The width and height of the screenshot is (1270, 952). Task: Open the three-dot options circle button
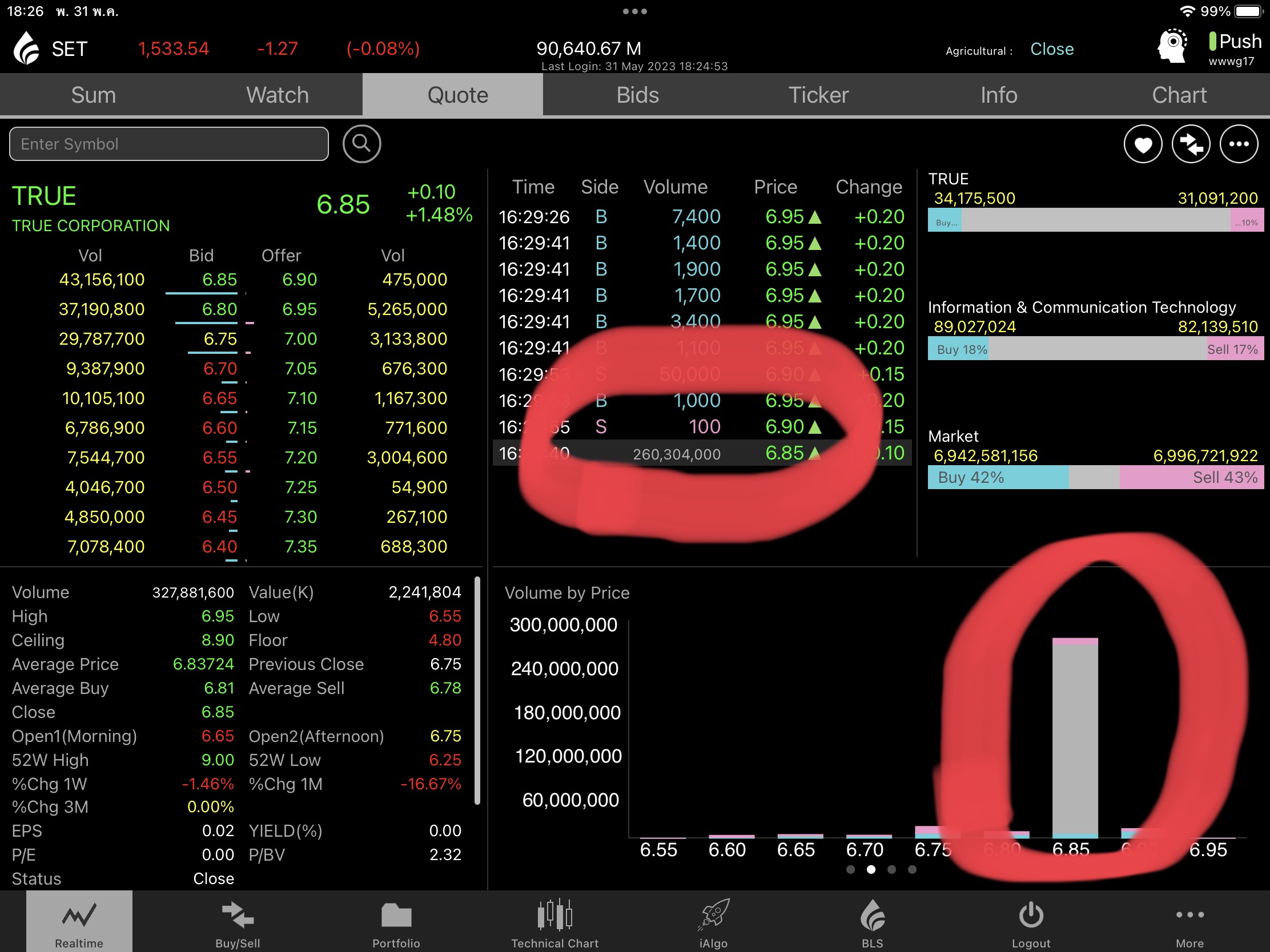[x=1239, y=144]
